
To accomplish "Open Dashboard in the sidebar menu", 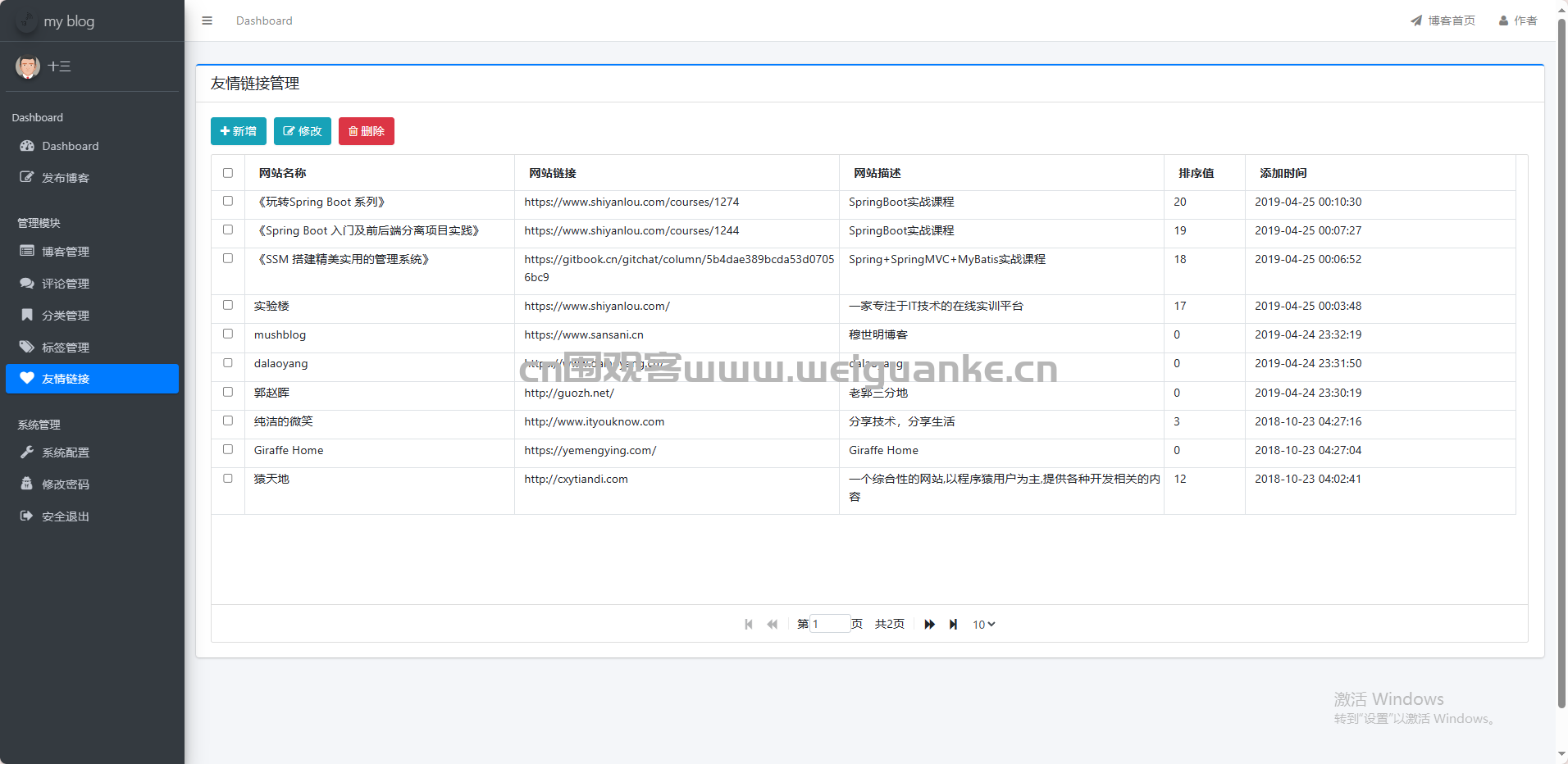I will [x=92, y=146].
